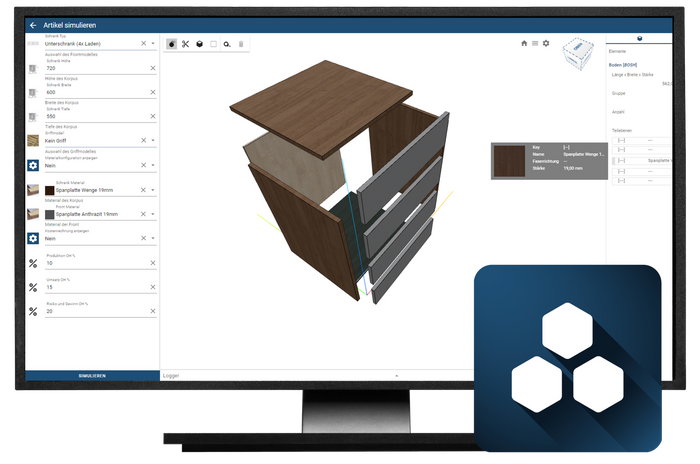Screen dimensions: 700x464
Task: Go back using the header arrow
Action: (33, 25)
